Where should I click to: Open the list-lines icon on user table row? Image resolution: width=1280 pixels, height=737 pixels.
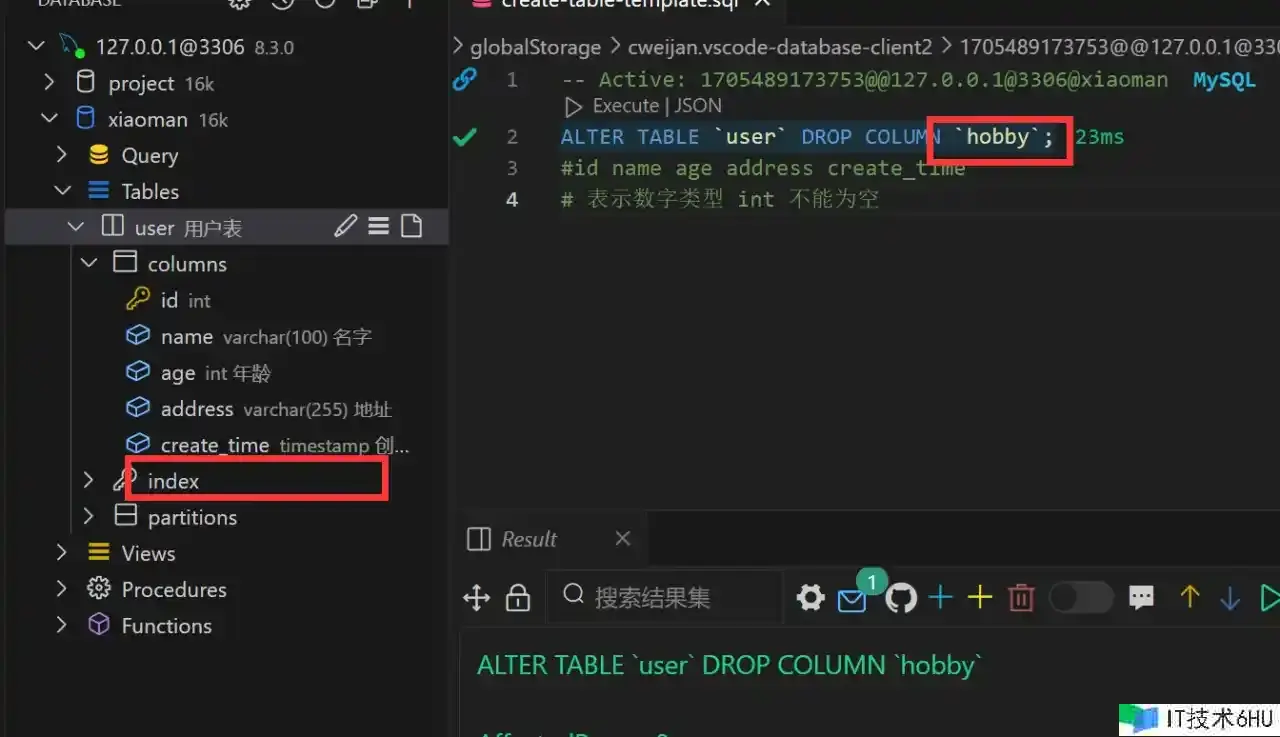[379, 227]
